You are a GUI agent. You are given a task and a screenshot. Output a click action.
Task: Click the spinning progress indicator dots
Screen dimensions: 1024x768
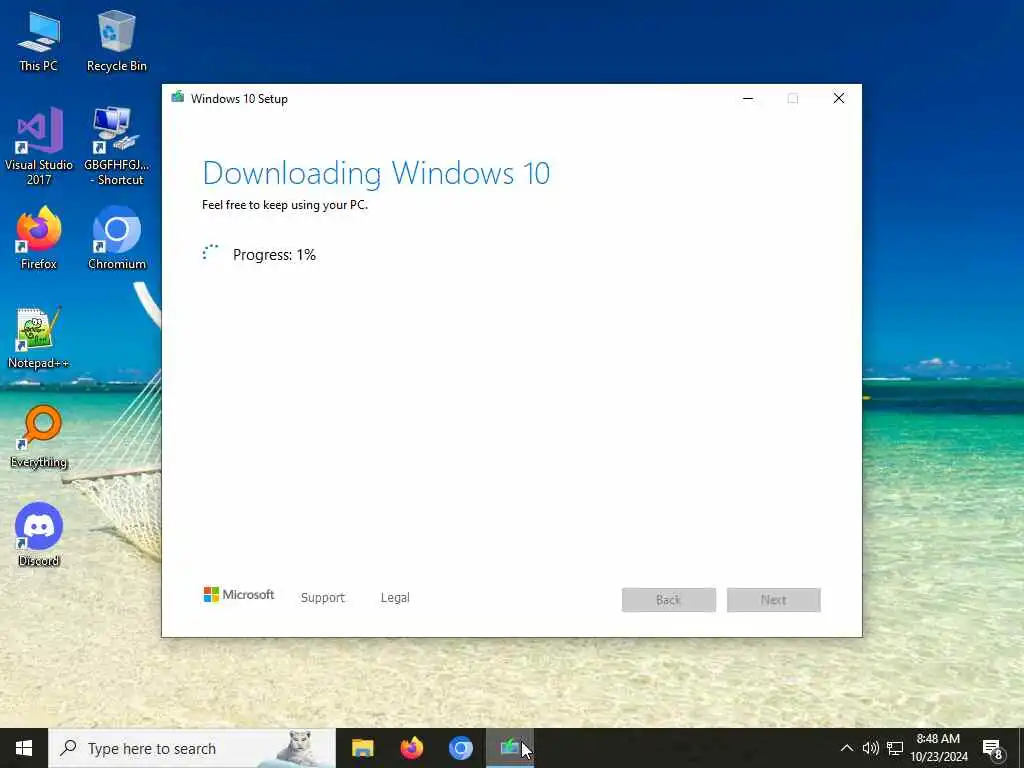[x=210, y=253]
